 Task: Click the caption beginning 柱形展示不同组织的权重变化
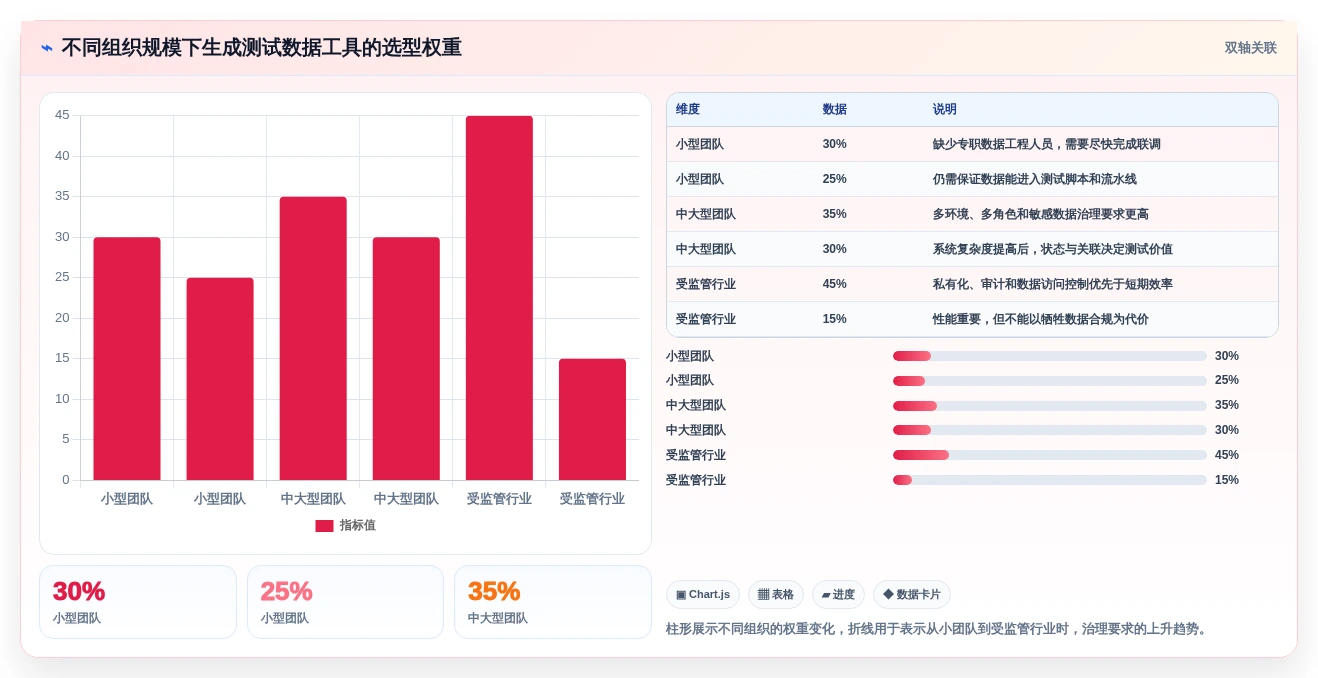939,629
